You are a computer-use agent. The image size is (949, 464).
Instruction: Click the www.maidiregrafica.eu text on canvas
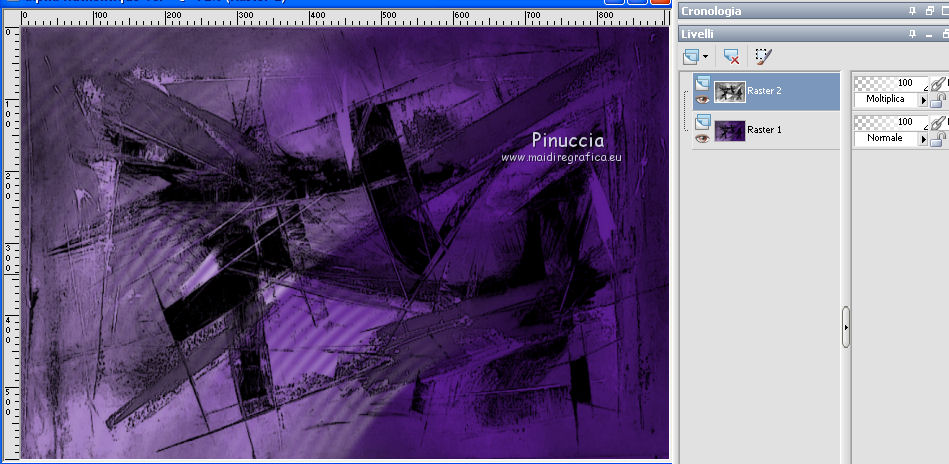561,157
